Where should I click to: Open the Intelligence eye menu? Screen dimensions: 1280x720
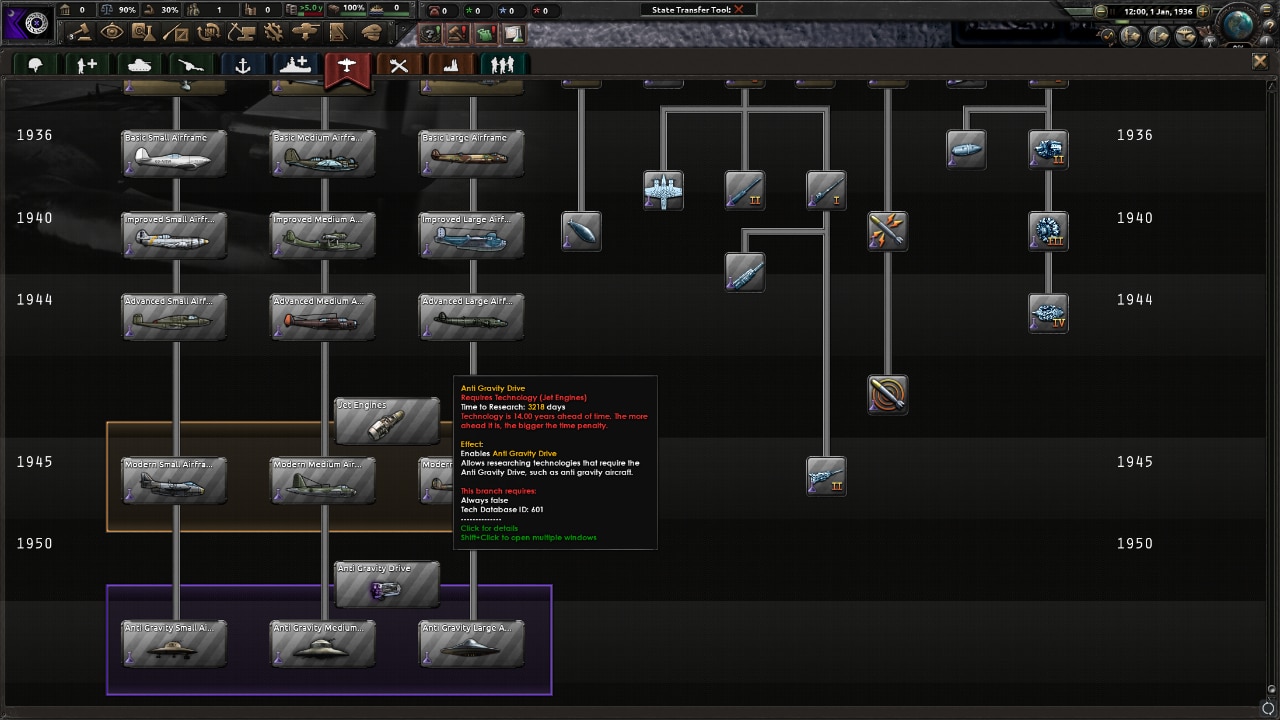pos(112,32)
